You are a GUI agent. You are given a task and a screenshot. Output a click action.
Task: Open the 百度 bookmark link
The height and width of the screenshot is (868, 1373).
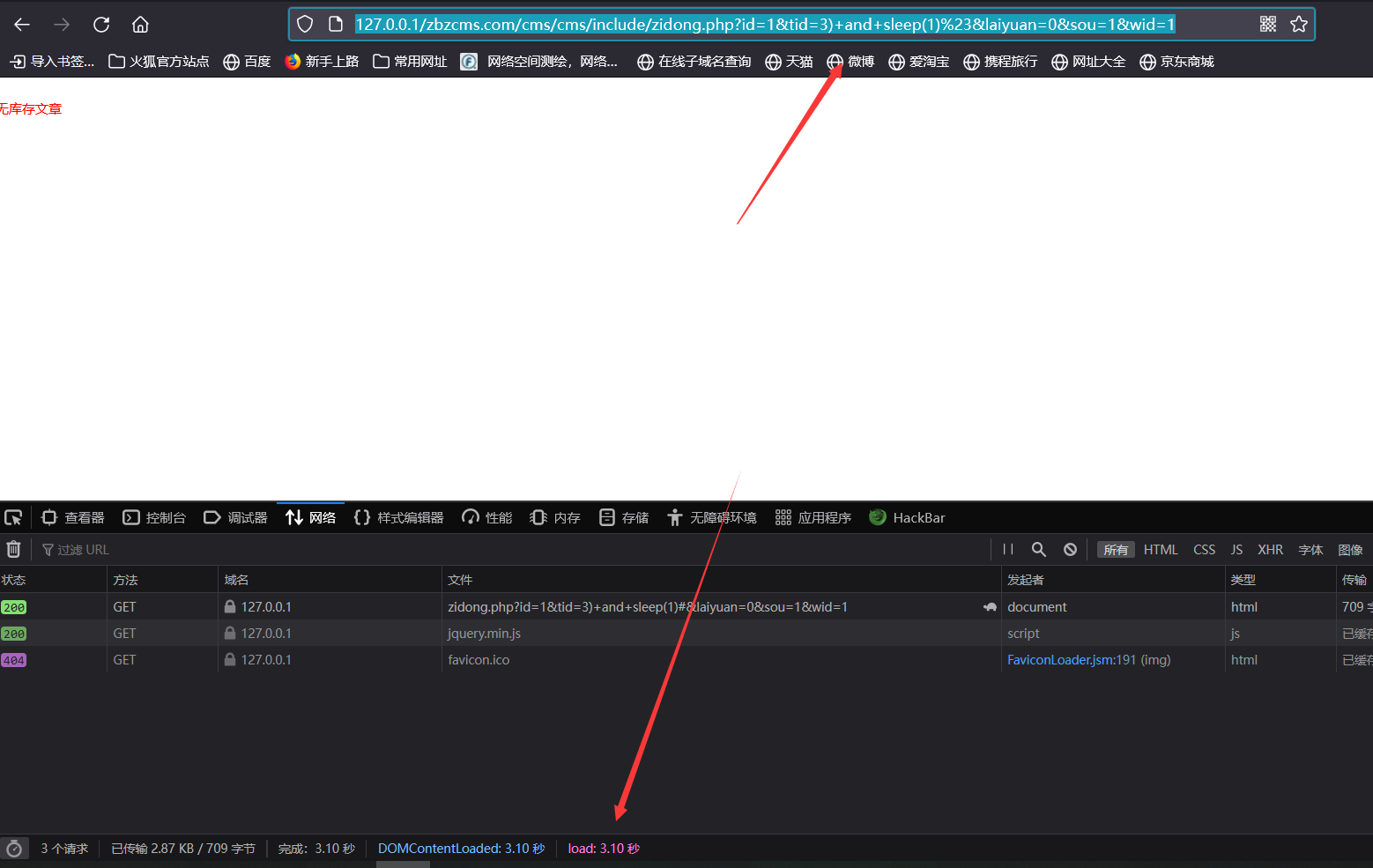(247, 62)
